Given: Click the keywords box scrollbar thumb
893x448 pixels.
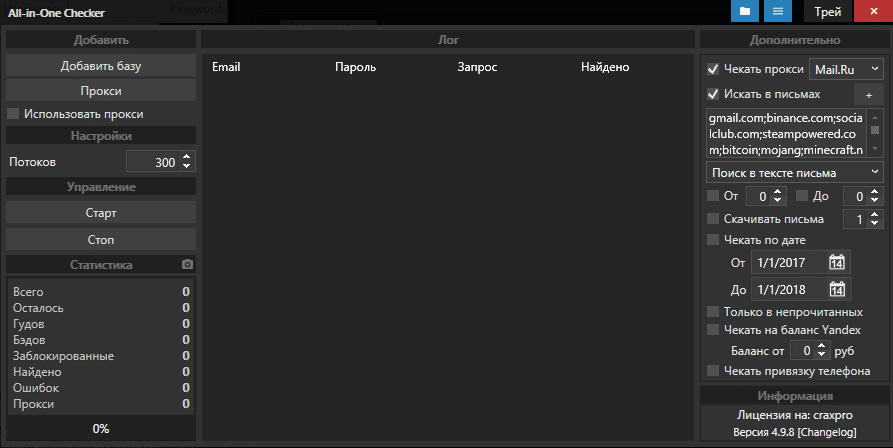Looking at the screenshot, I should pyautogui.click(x=875, y=130).
